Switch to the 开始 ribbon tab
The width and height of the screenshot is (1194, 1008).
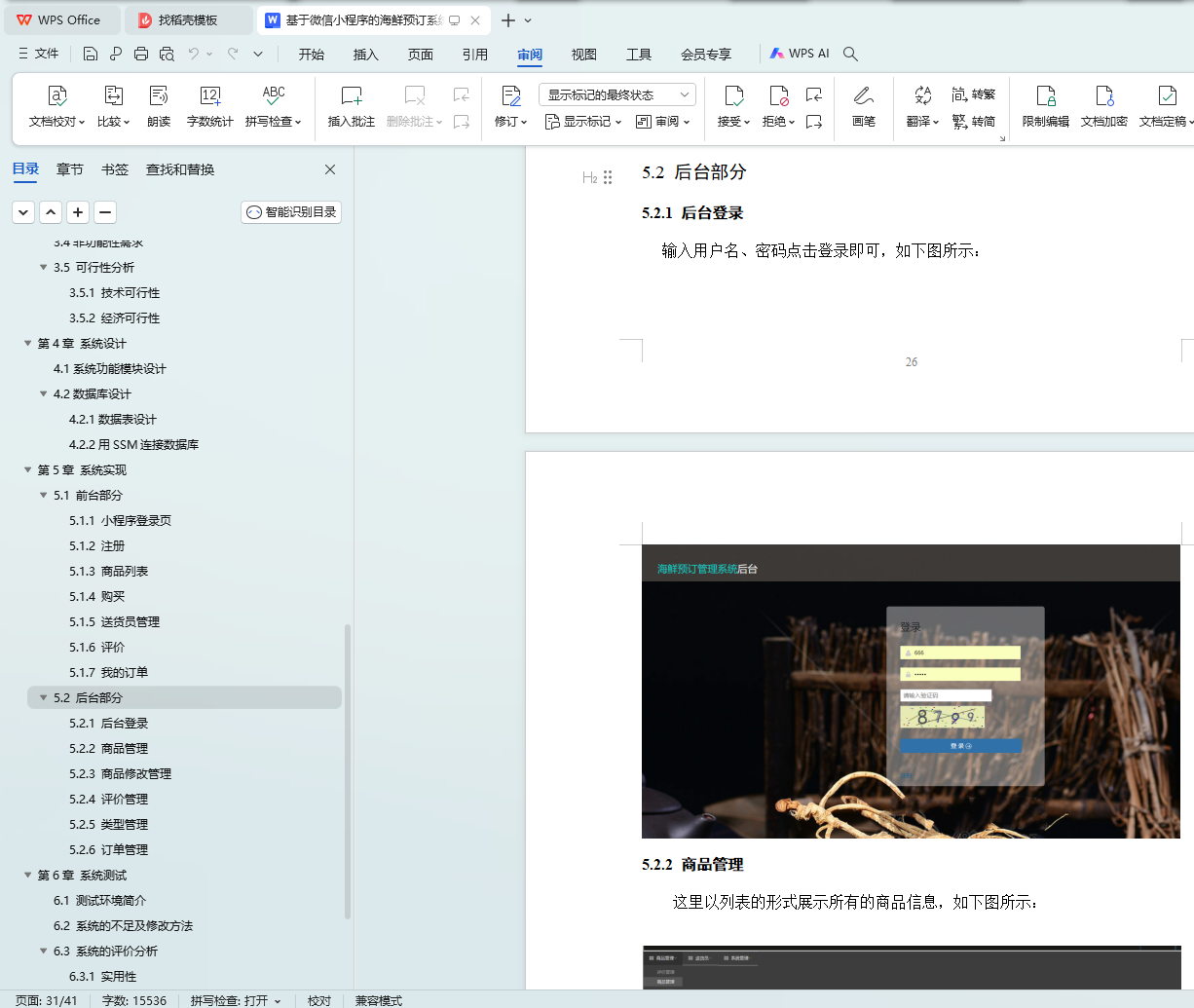[312, 54]
